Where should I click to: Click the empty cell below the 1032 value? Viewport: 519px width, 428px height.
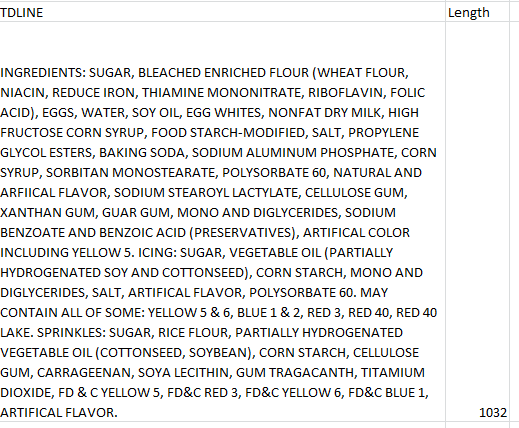tap(477, 425)
